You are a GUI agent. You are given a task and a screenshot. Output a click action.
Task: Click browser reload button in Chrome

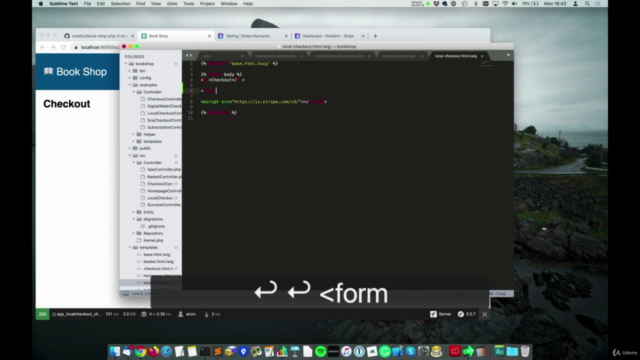[63, 47]
